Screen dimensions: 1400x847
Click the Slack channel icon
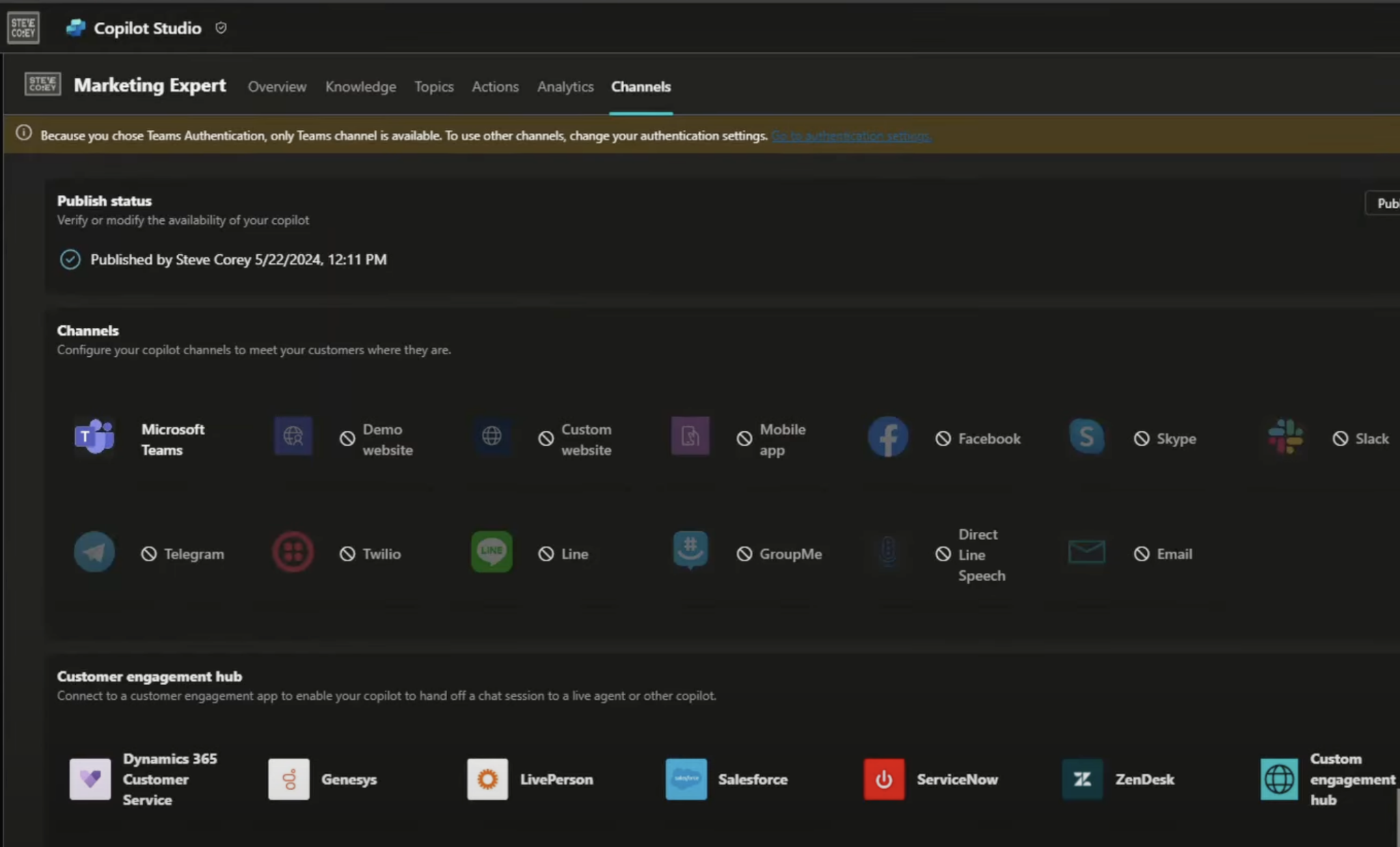click(1284, 436)
